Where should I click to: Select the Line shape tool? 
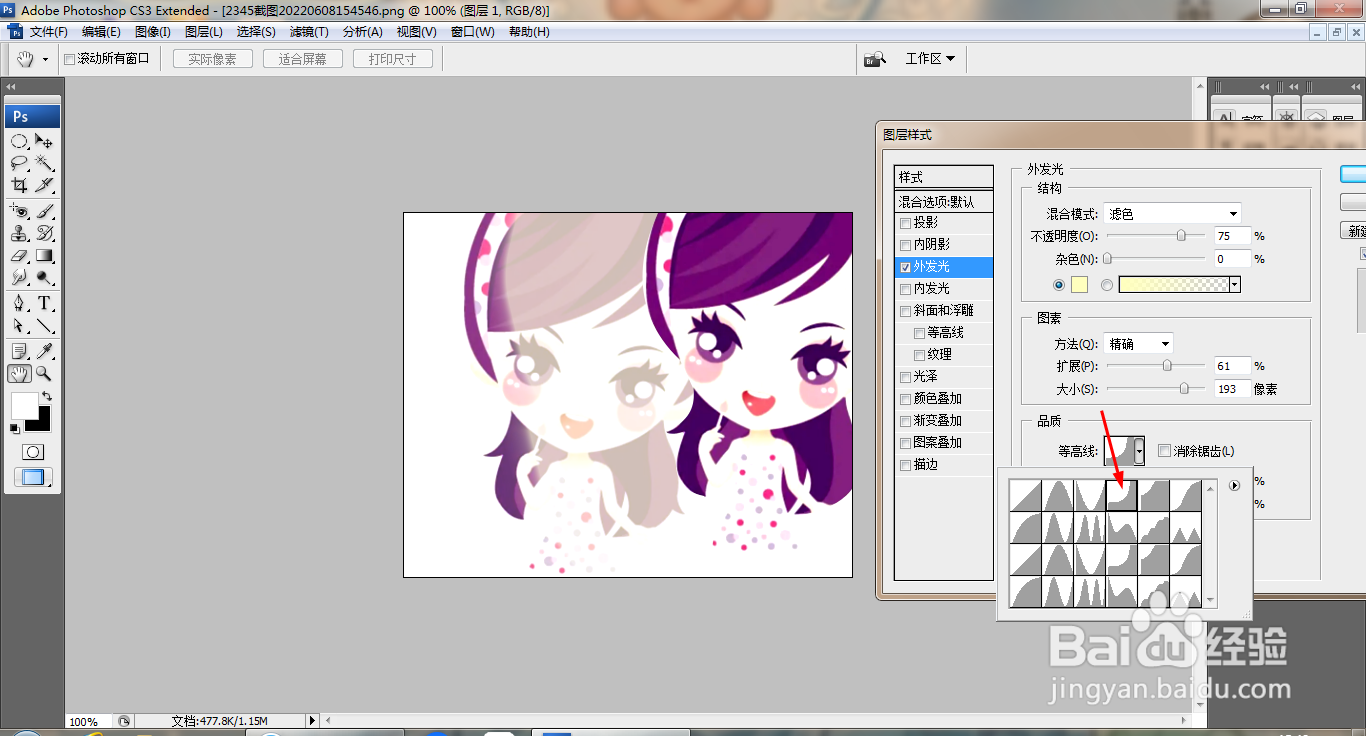click(44, 325)
